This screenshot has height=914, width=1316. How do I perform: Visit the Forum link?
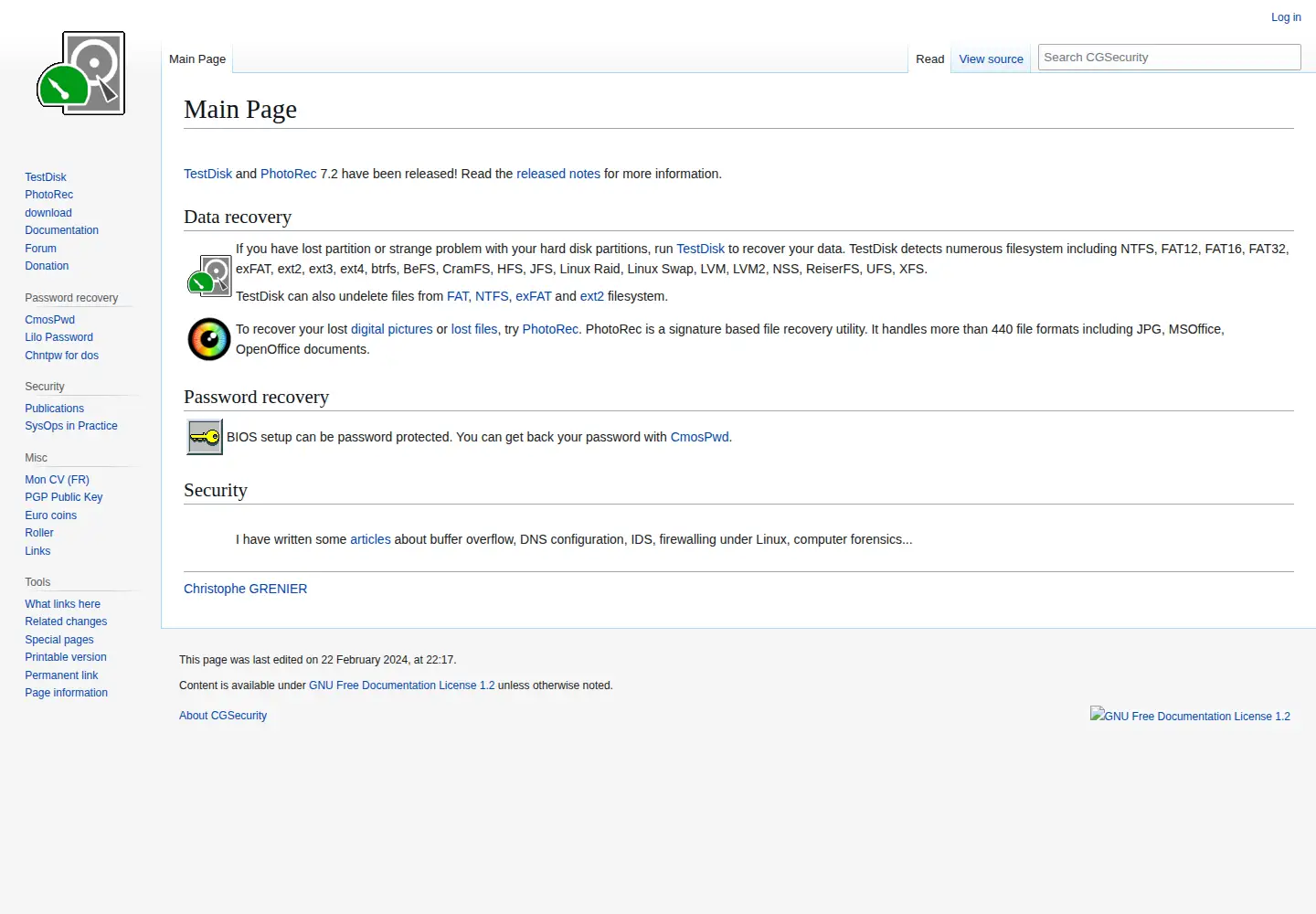coord(41,249)
